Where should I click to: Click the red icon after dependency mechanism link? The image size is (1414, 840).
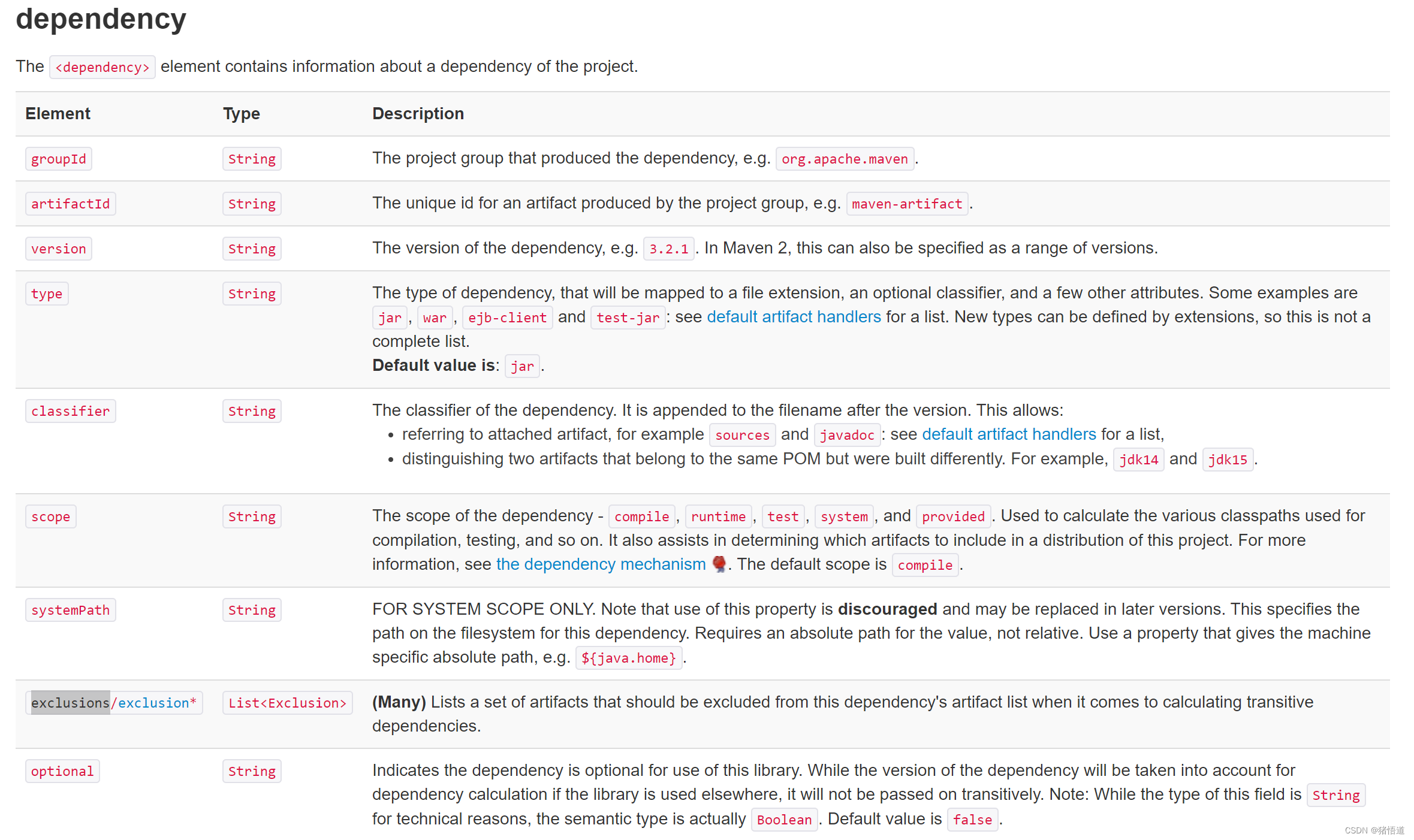click(719, 564)
